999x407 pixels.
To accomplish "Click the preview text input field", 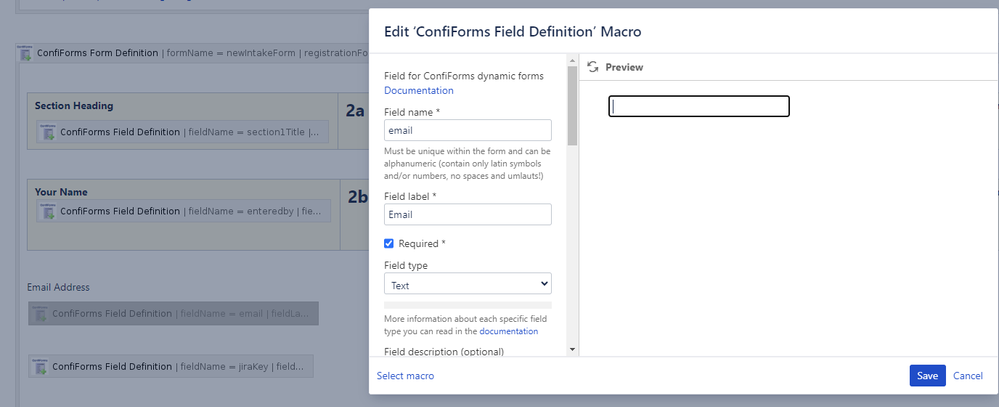I will [699, 106].
